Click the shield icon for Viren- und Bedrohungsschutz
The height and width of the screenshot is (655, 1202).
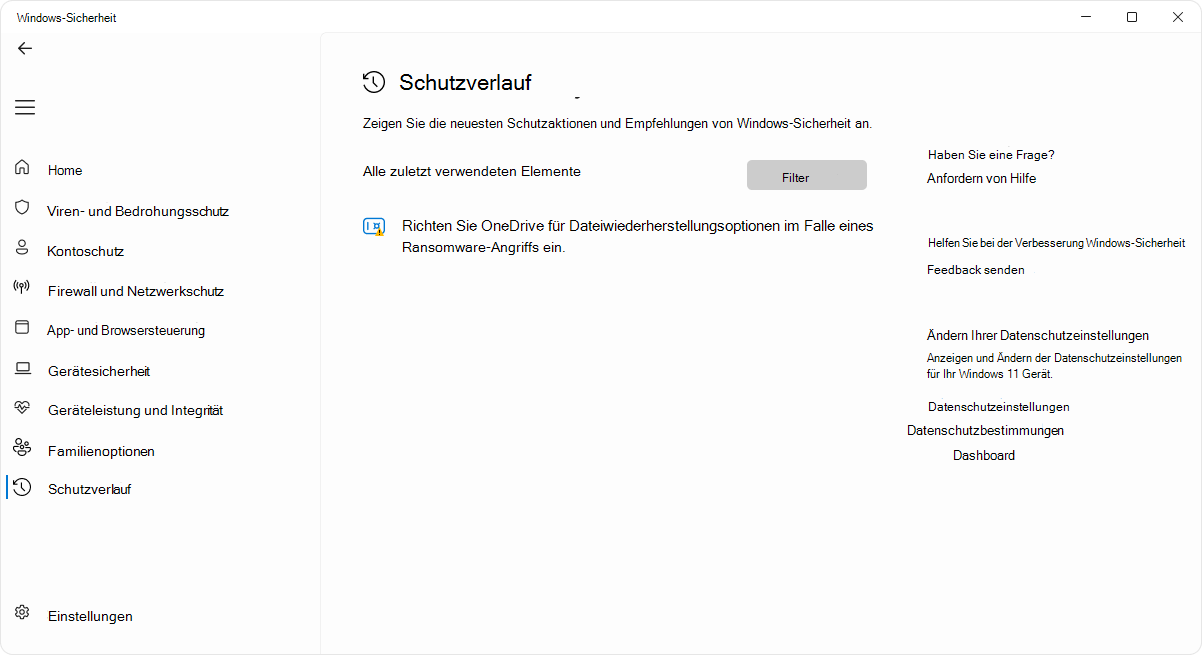tap(22, 208)
